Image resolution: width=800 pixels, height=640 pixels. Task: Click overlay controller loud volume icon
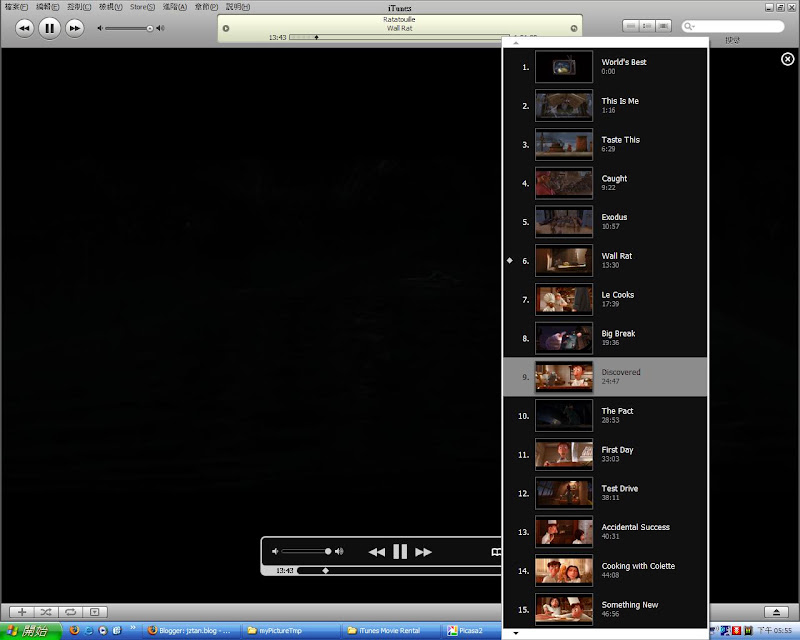[x=339, y=551]
